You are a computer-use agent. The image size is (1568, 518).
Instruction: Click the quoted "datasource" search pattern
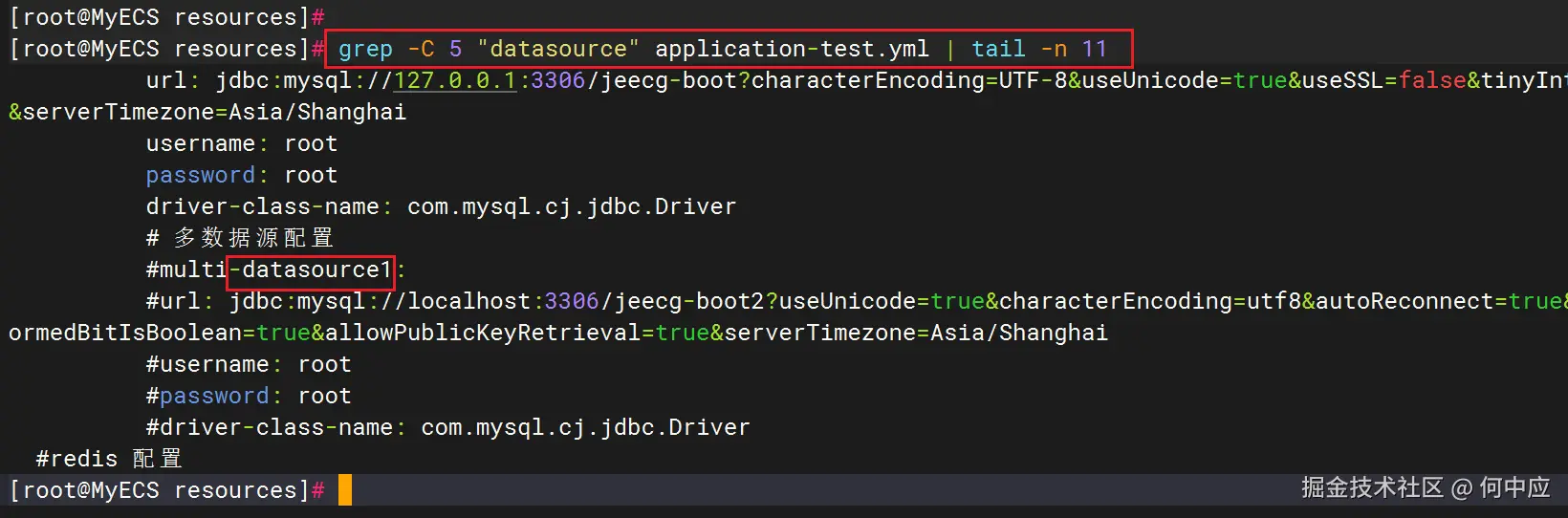[x=558, y=49]
